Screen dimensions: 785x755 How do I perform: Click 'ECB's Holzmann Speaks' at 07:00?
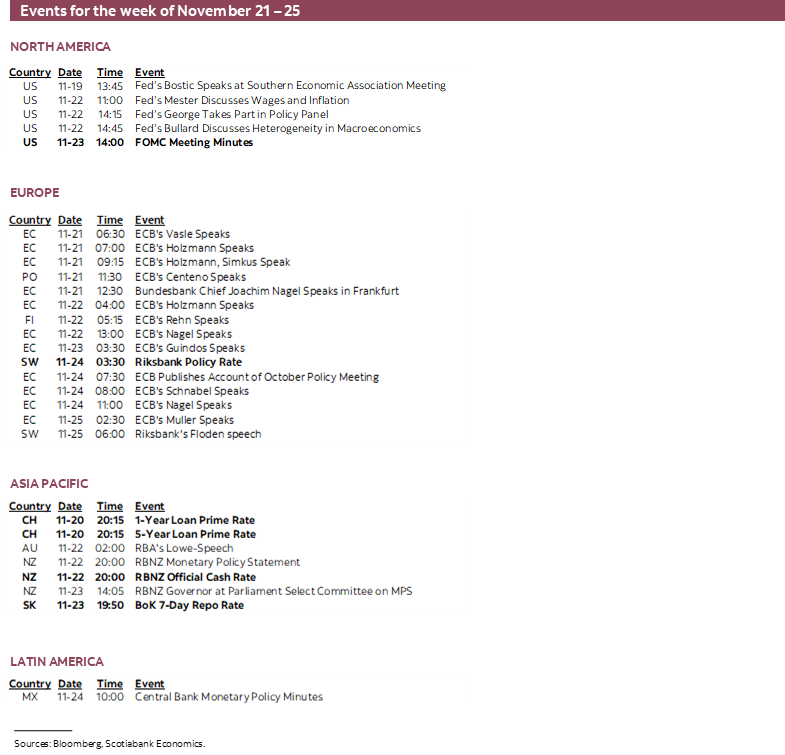click(x=194, y=248)
